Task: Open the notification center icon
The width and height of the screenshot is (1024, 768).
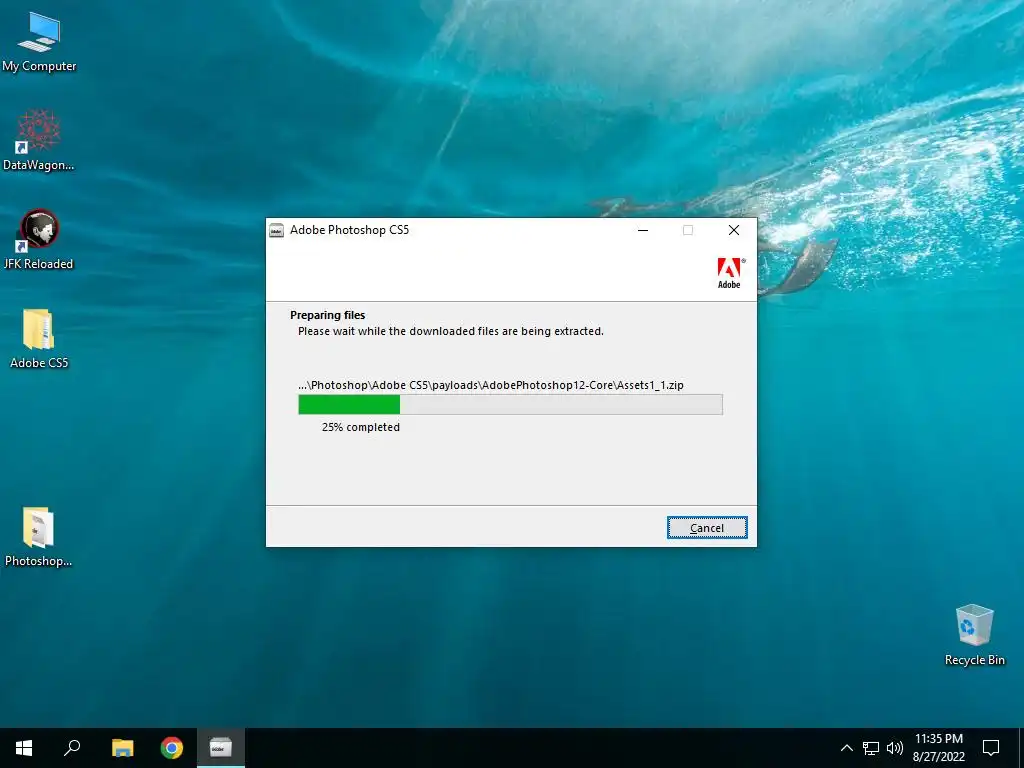Action: (991, 748)
